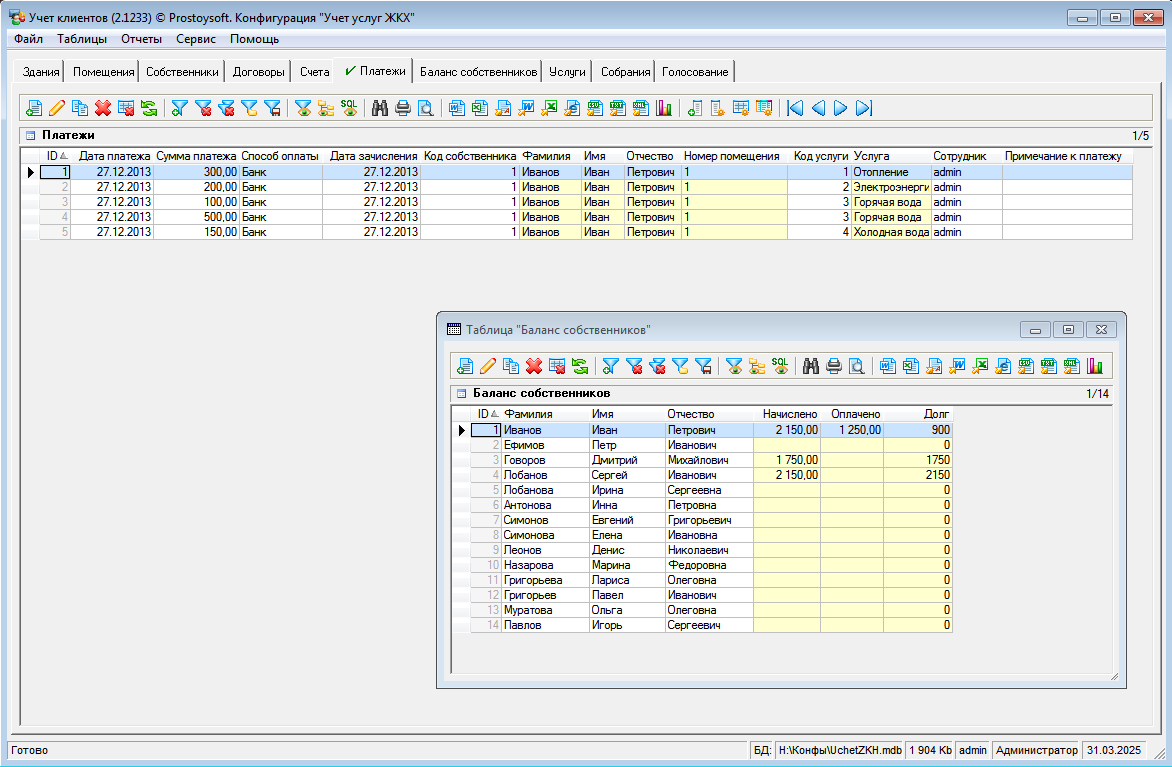Click the red X delete icon in main toolbar
The image size is (1172, 767).
pos(103,108)
